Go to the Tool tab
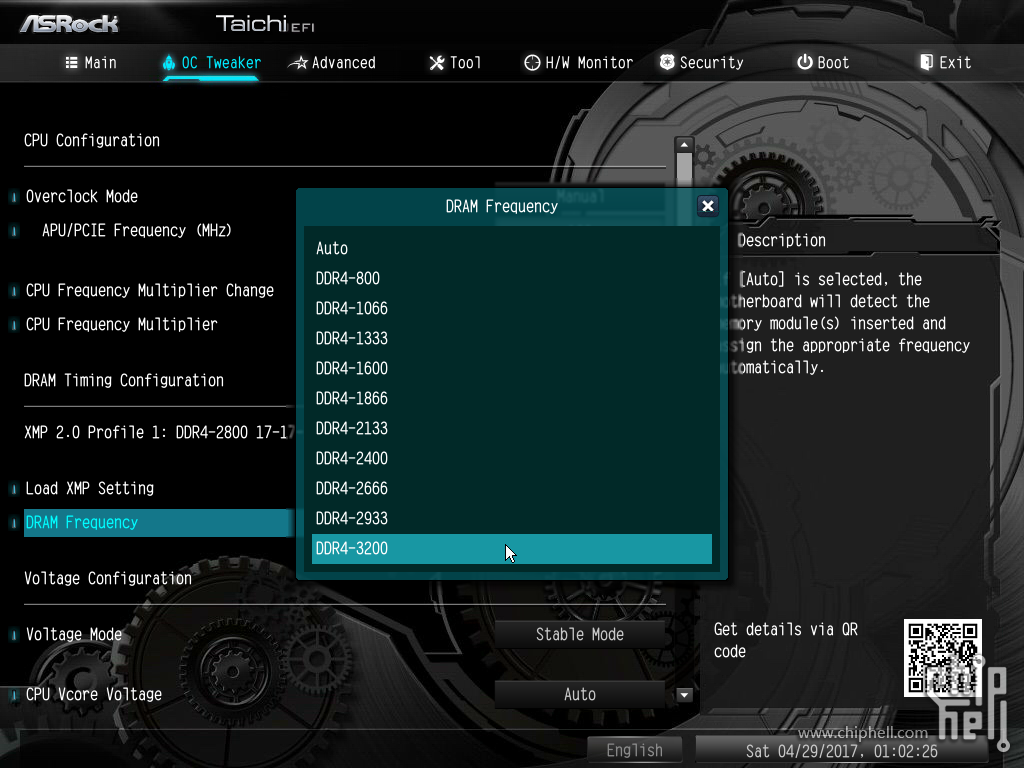The width and height of the screenshot is (1024, 768). click(455, 63)
